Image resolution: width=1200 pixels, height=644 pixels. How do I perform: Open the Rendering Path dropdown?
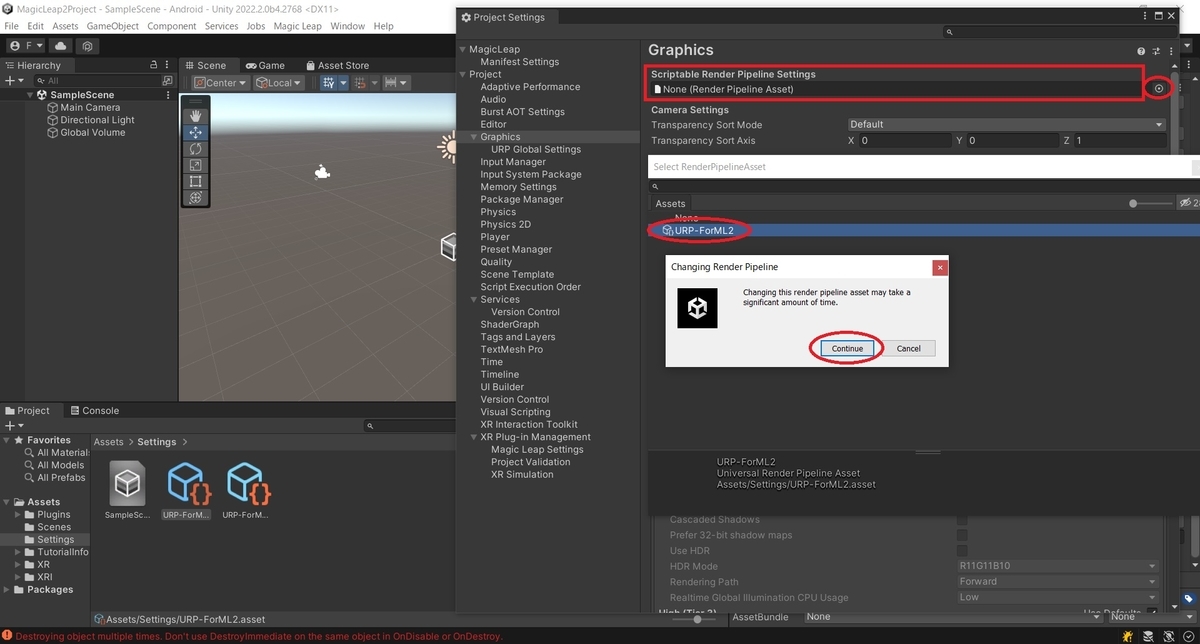[1057, 582]
